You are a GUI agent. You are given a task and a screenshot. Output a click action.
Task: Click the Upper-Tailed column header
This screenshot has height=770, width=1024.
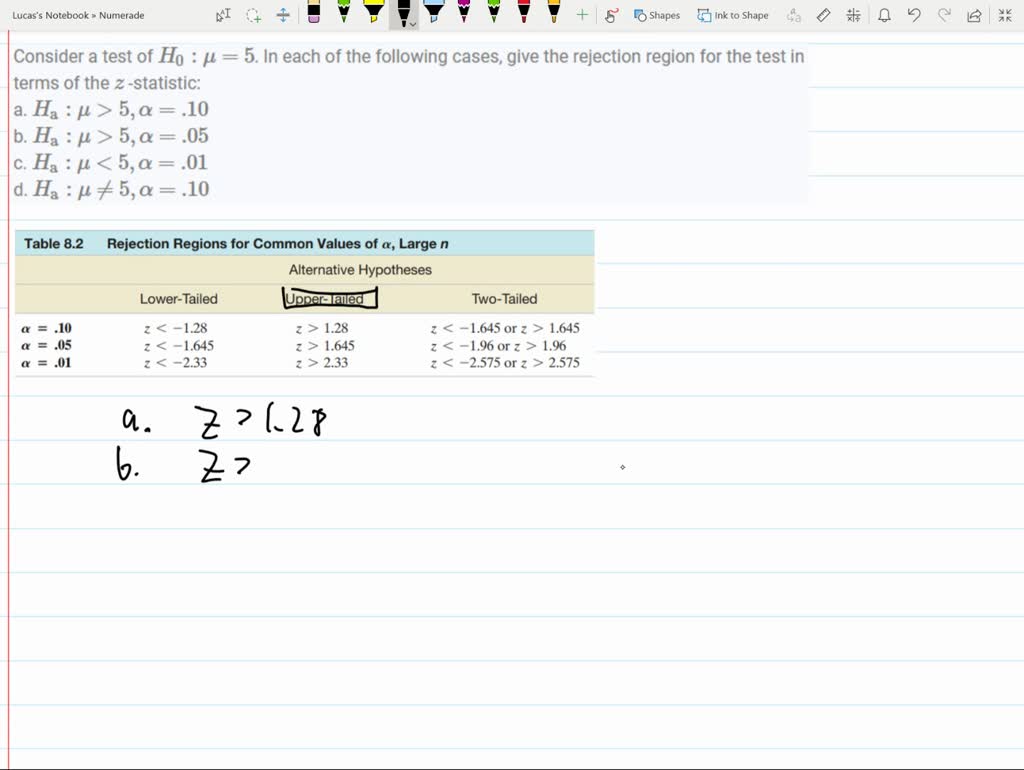tap(325, 298)
